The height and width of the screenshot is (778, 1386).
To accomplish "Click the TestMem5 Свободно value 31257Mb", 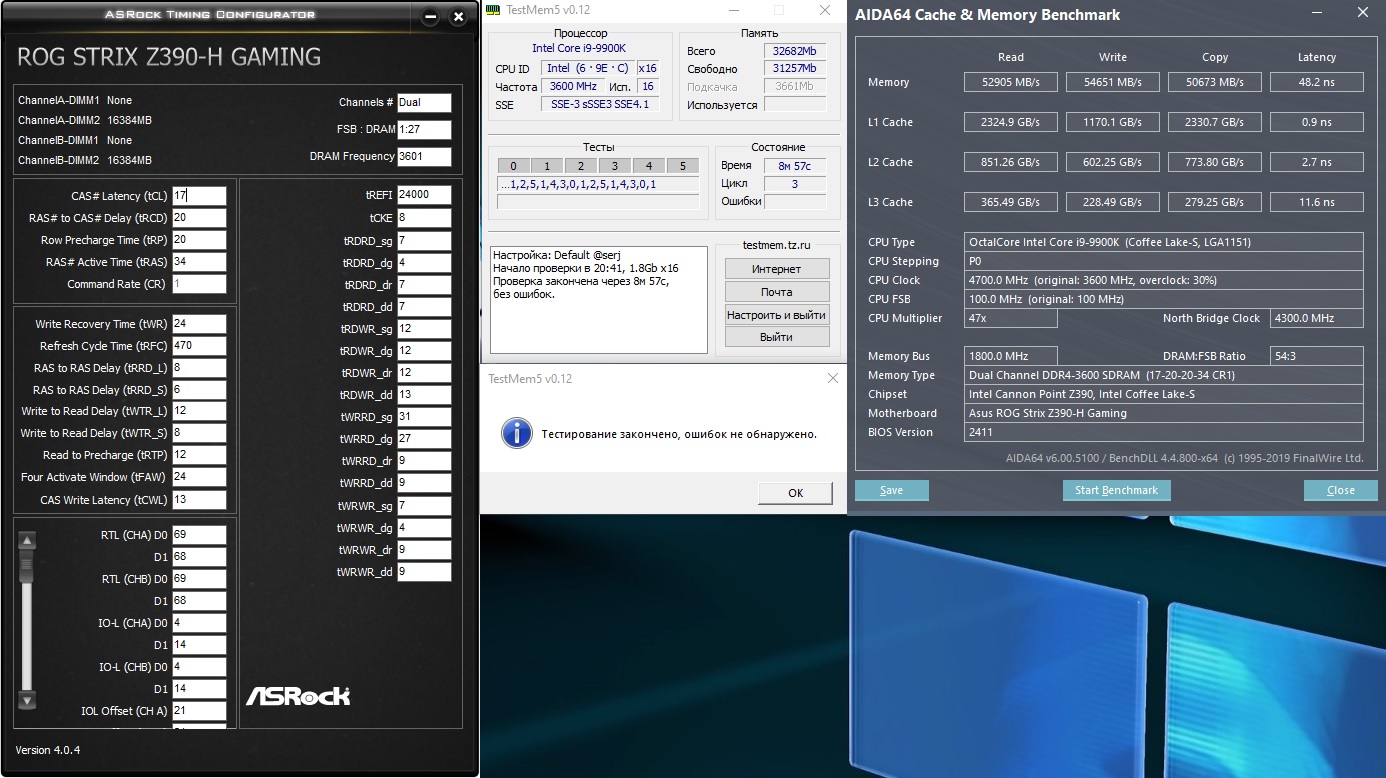I will tap(795, 69).
